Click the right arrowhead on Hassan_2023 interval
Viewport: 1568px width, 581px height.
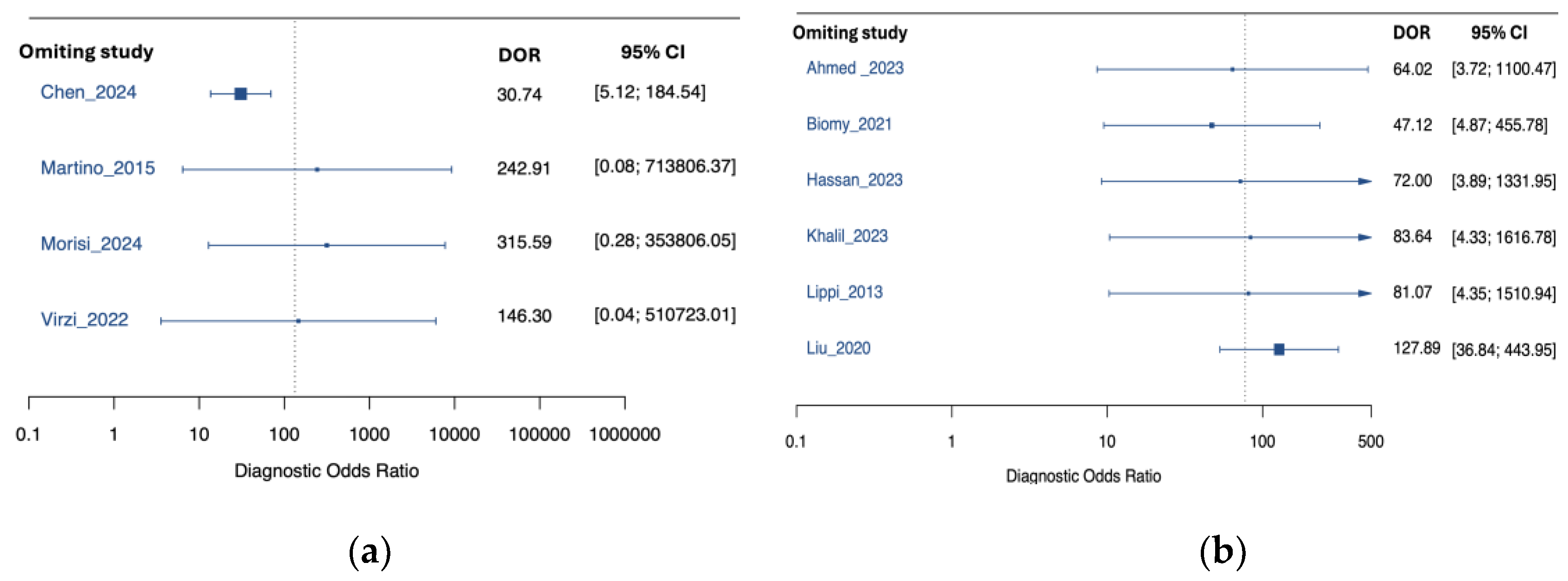1365,181
